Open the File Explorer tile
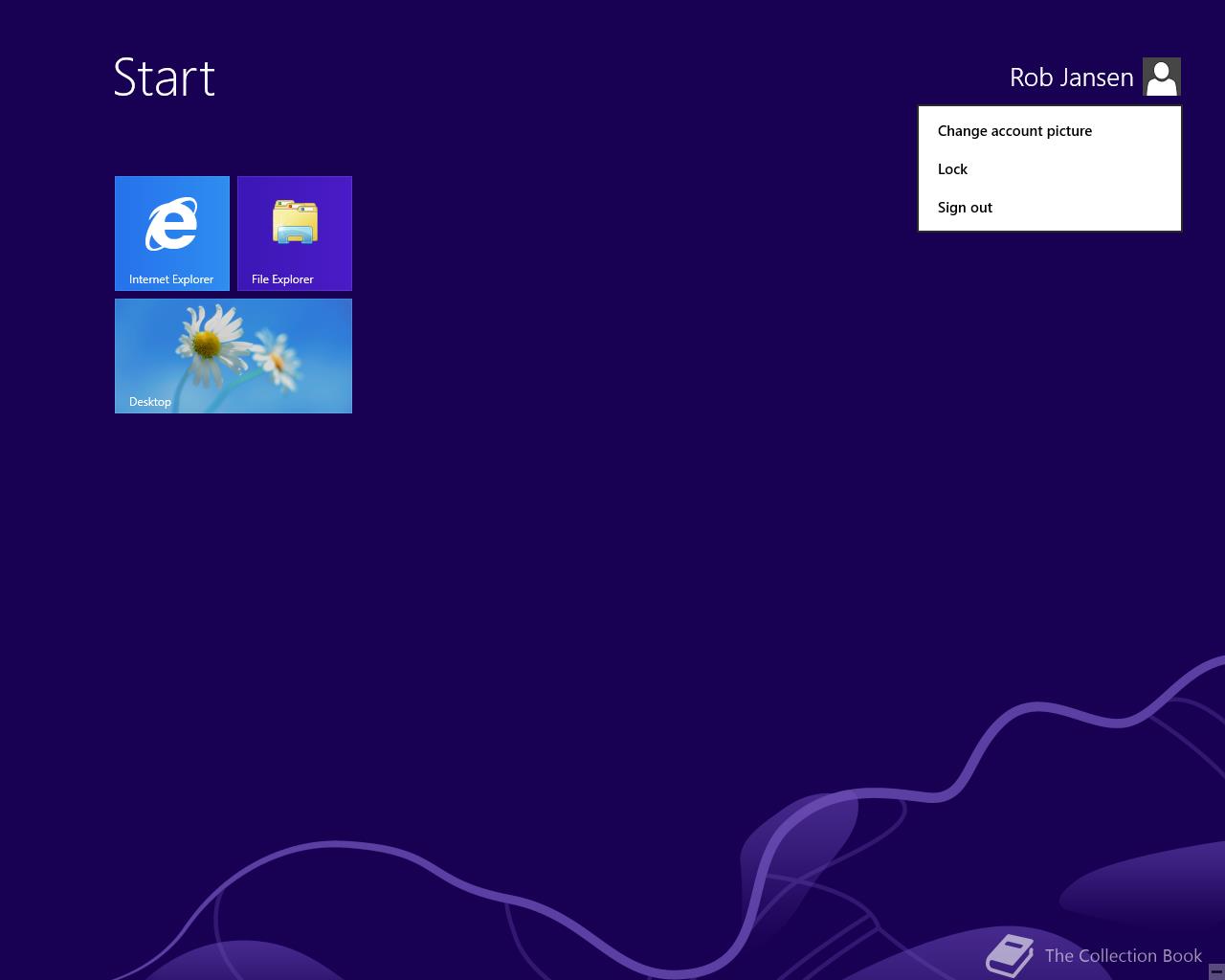Image resolution: width=1225 pixels, height=980 pixels. coord(294,233)
